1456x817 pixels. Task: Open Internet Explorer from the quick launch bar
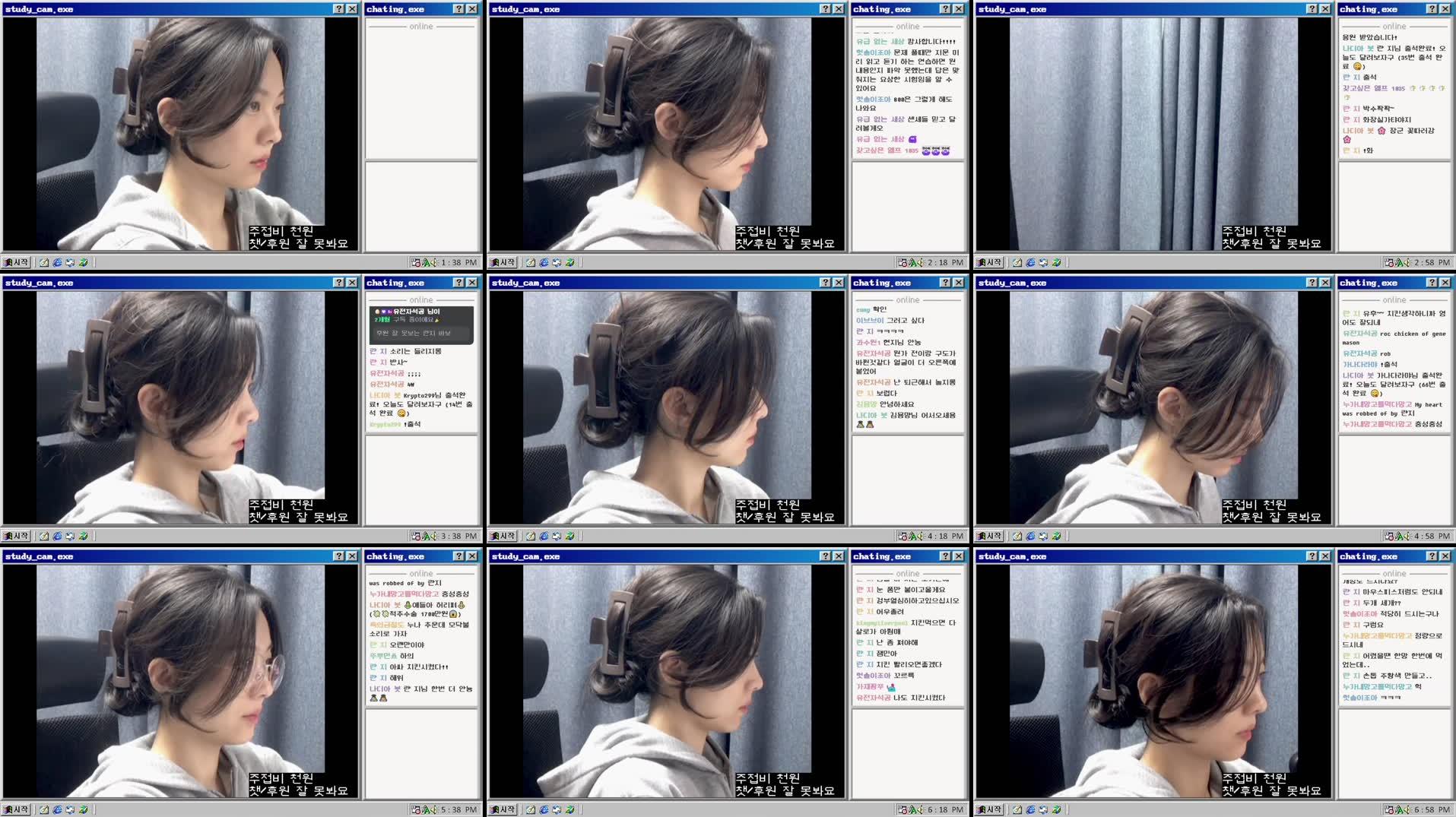(x=57, y=261)
